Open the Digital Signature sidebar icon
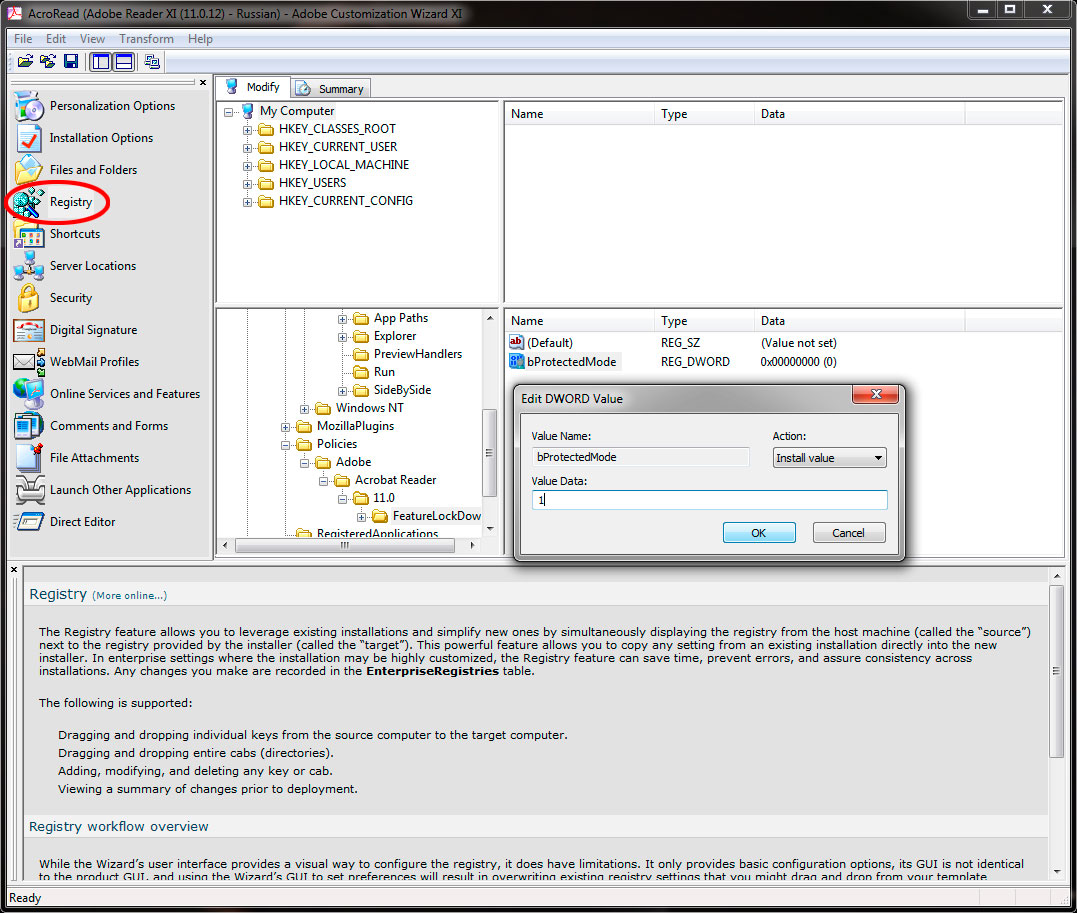The width and height of the screenshot is (1077, 913). pyautogui.click(x=29, y=330)
